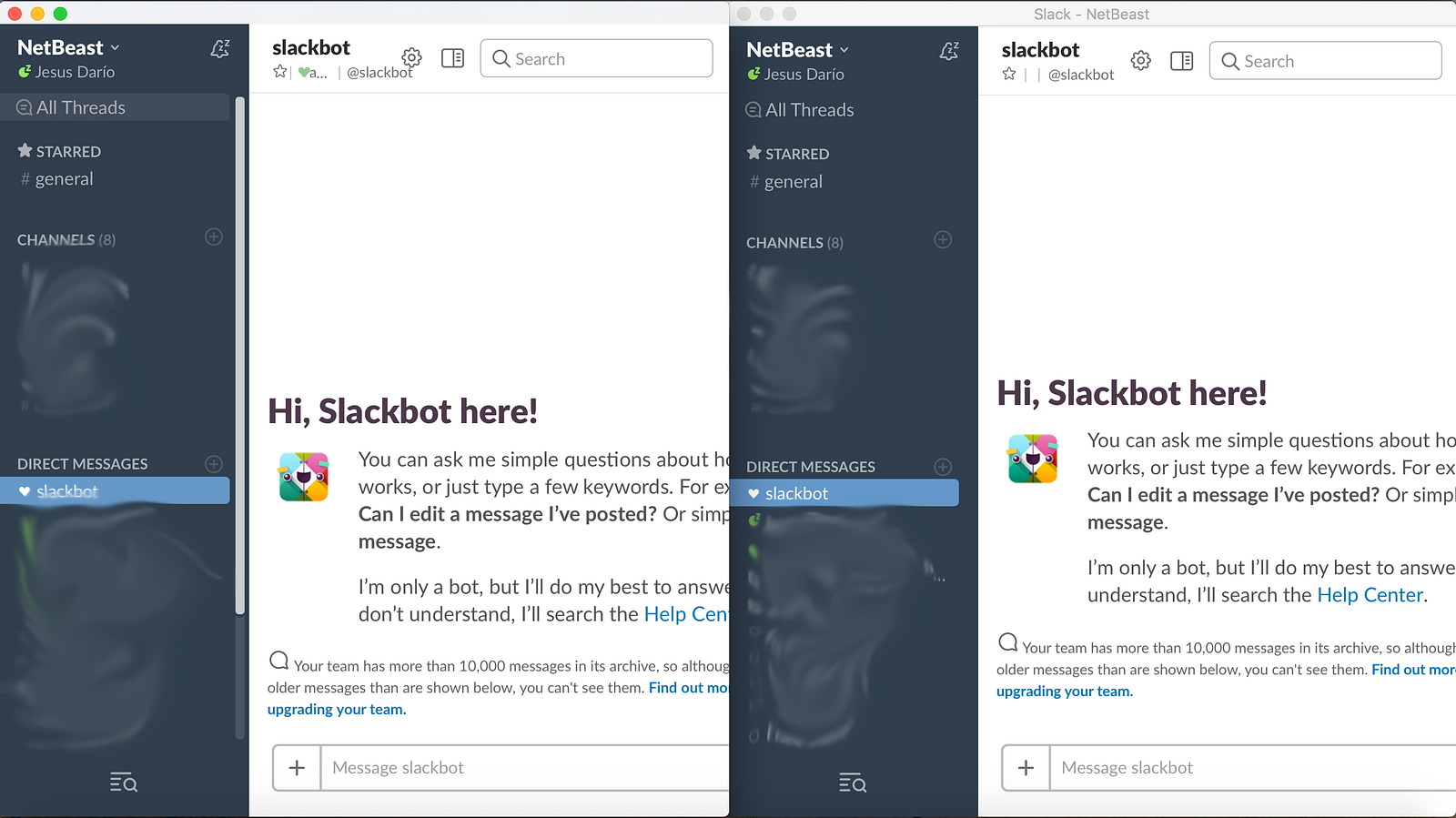Open new direct message plus icon, right sidebar
Viewport: 1456px width, 818px height.
coord(943,466)
